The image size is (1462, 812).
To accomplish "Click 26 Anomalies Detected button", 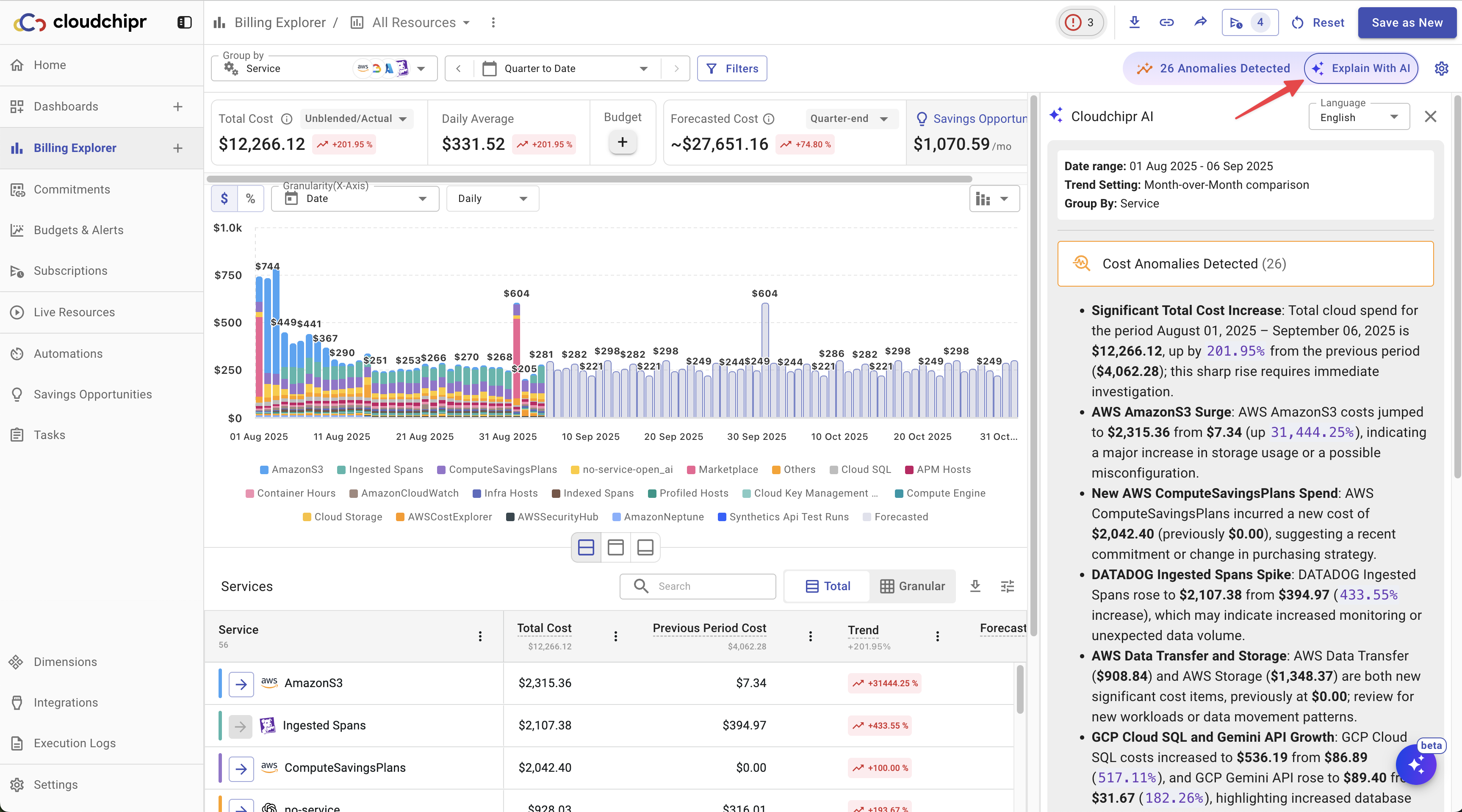I will [1214, 69].
